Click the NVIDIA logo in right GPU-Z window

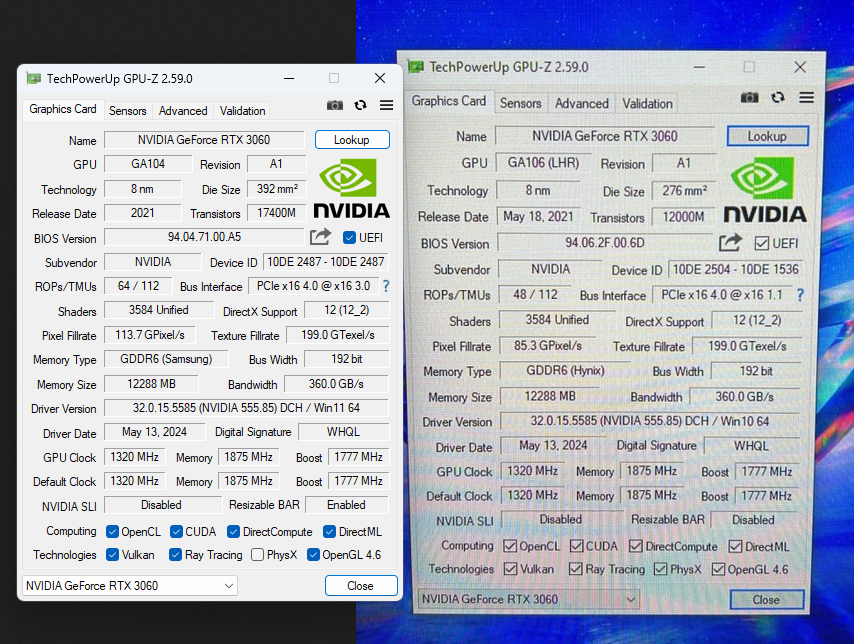pos(765,190)
